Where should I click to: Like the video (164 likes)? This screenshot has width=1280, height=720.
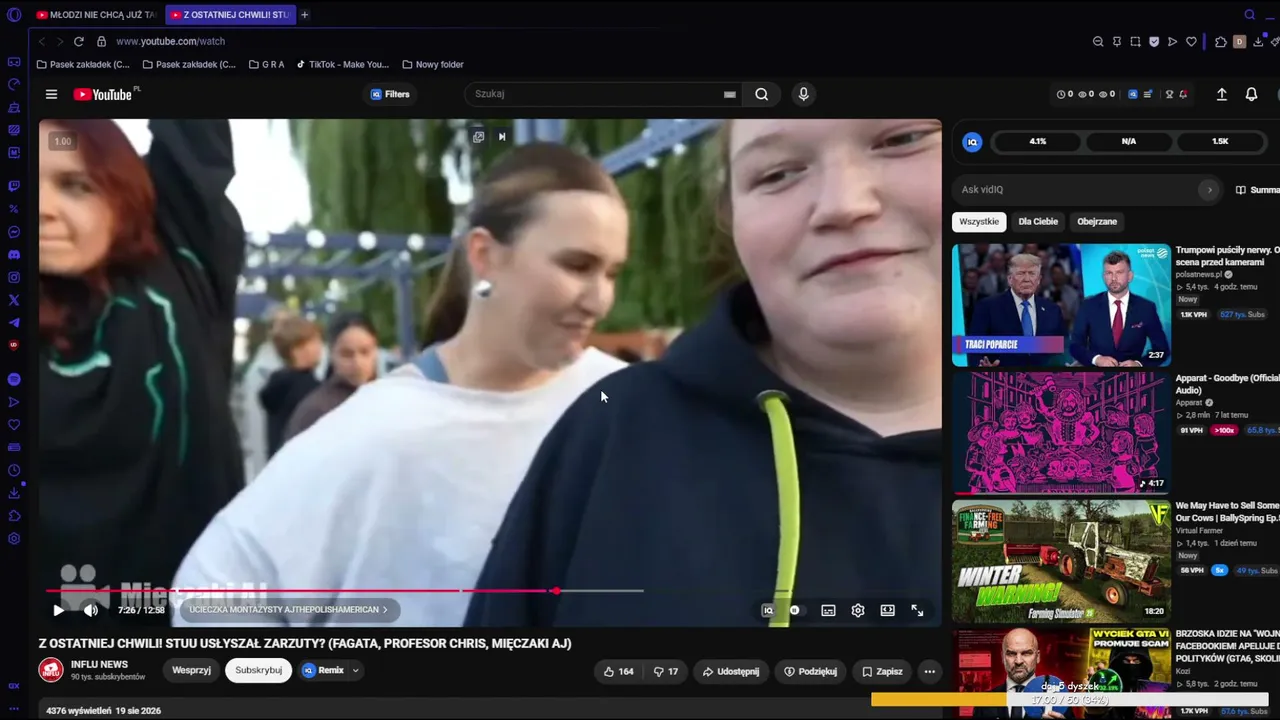point(618,671)
